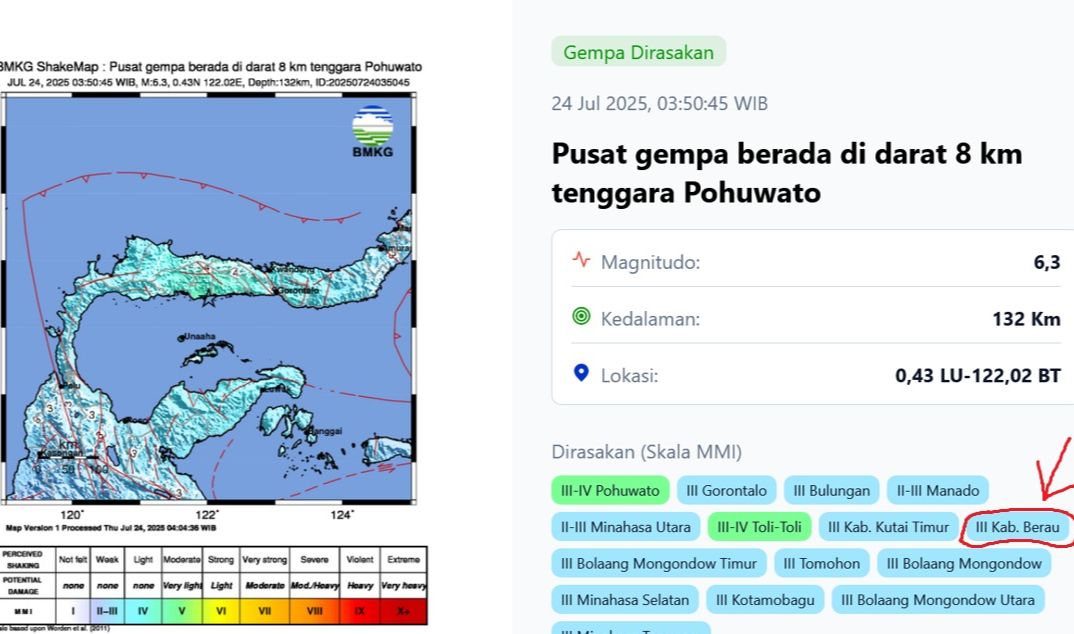1074x634 pixels.
Task: Click the blue location pin beside Lokasi
Action: point(582,374)
